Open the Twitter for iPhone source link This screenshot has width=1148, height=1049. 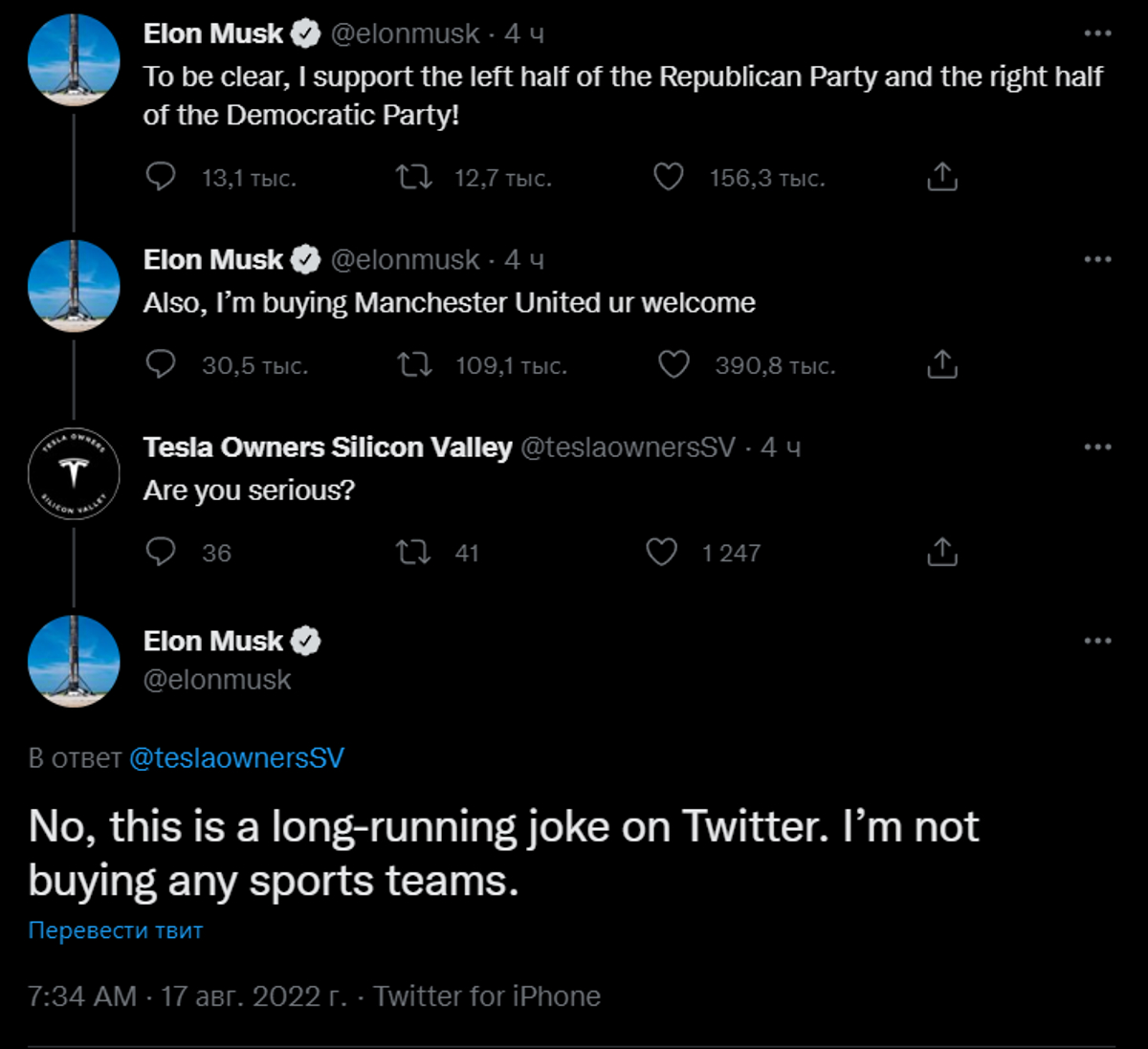click(487, 996)
